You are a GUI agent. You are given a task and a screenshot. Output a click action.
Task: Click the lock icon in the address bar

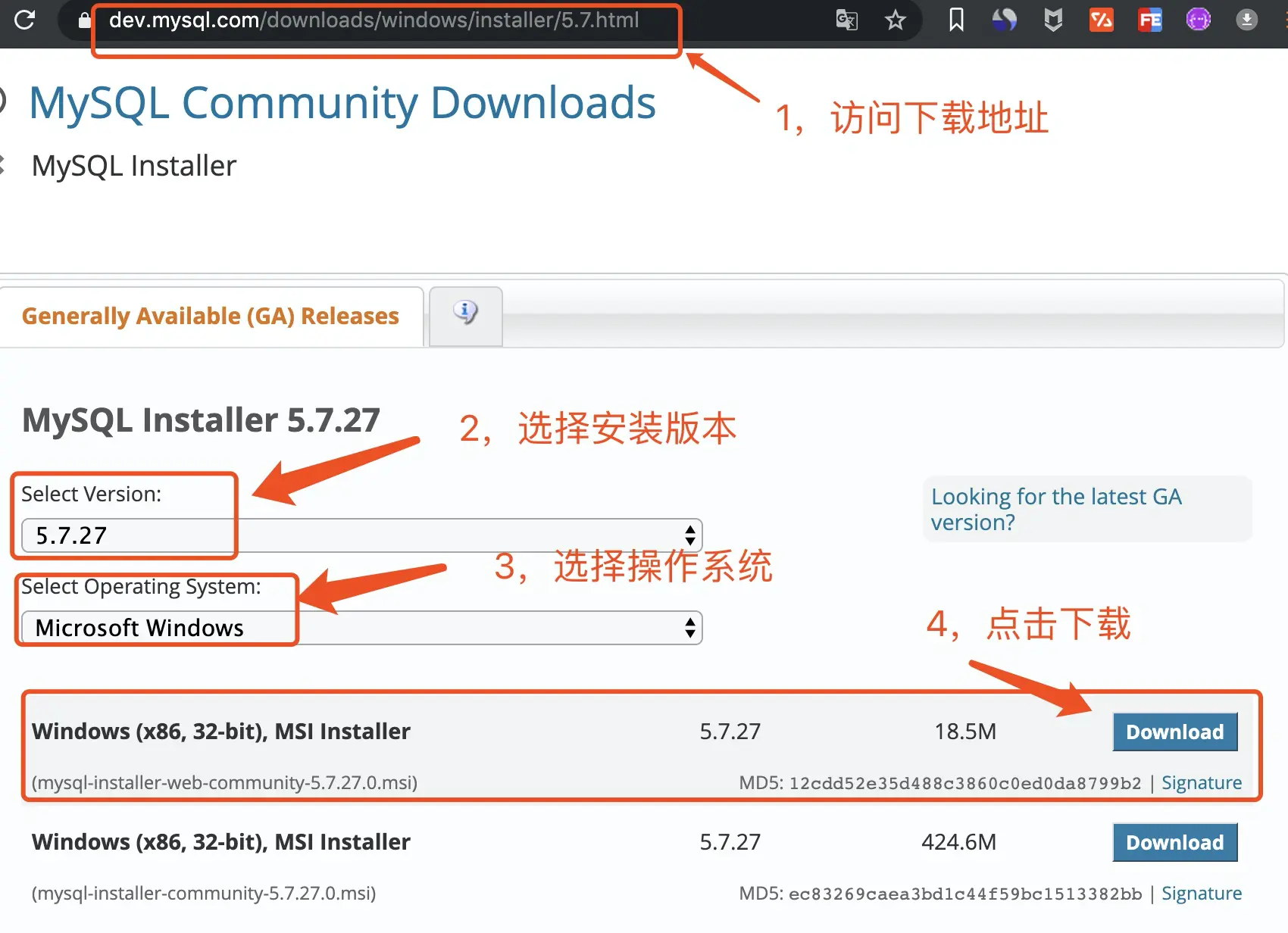[85, 20]
